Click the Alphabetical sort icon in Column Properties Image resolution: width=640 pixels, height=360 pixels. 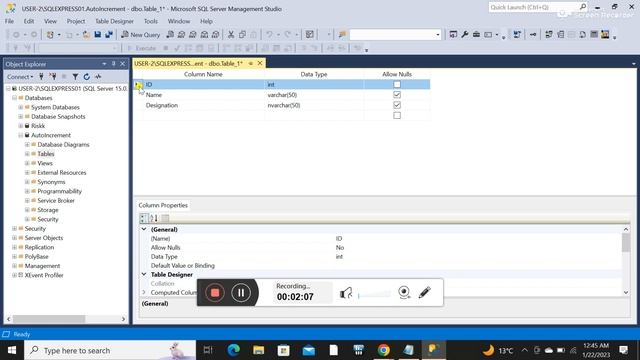pyautogui.click(x=154, y=218)
